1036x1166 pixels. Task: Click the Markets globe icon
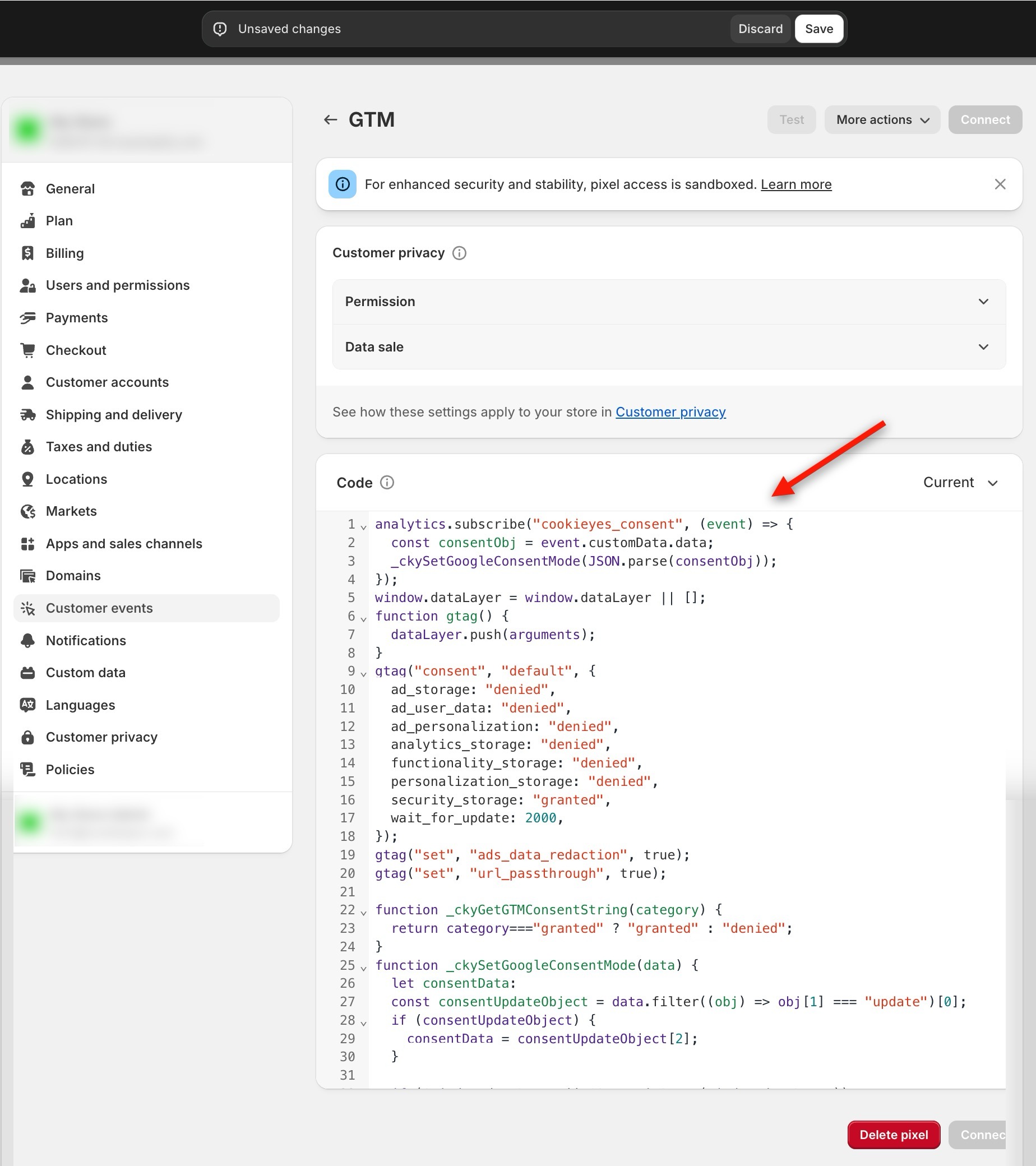(x=27, y=511)
